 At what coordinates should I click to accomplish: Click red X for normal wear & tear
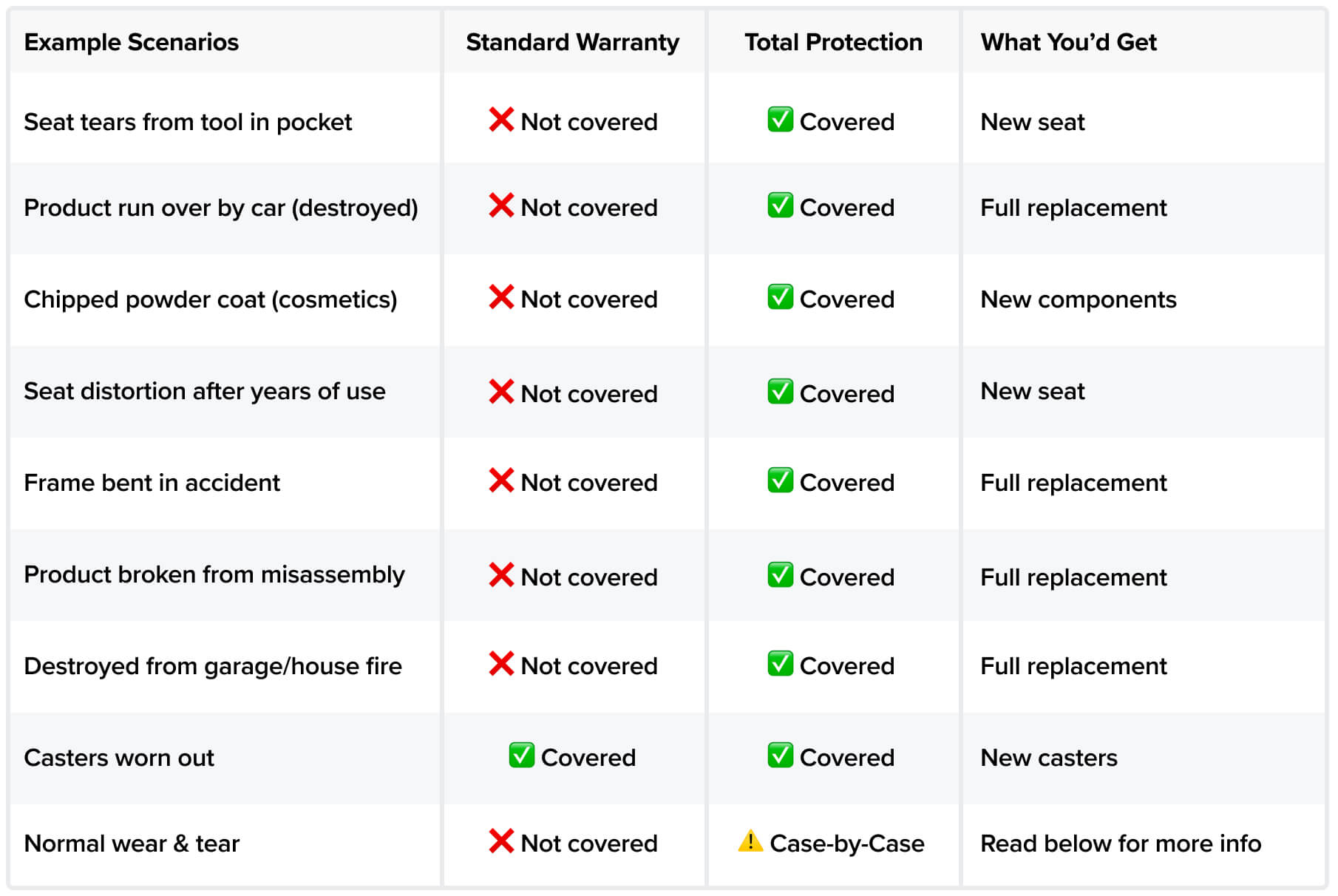tap(501, 841)
